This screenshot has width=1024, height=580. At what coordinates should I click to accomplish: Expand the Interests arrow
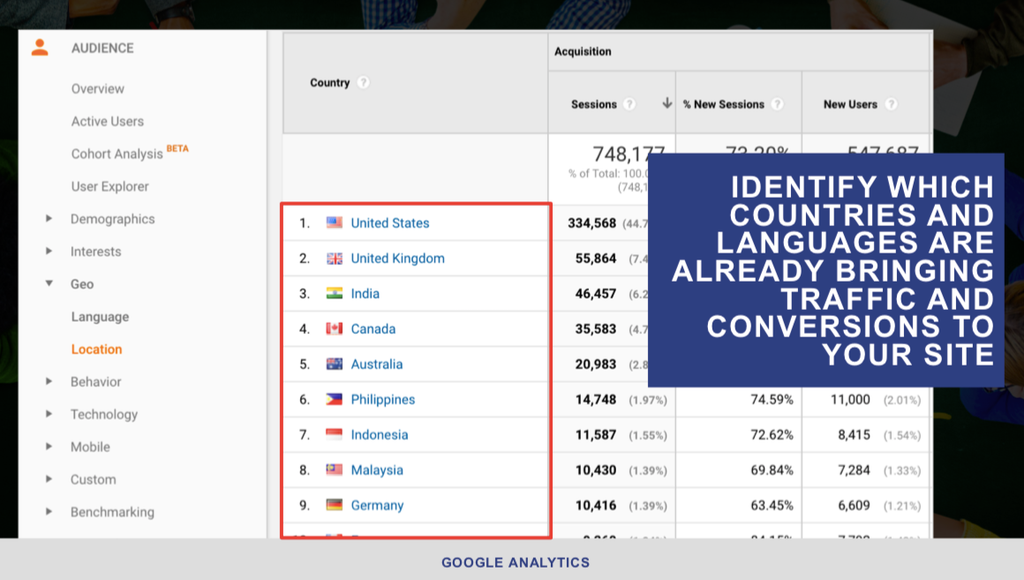pyautogui.click(x=49, y=251)
